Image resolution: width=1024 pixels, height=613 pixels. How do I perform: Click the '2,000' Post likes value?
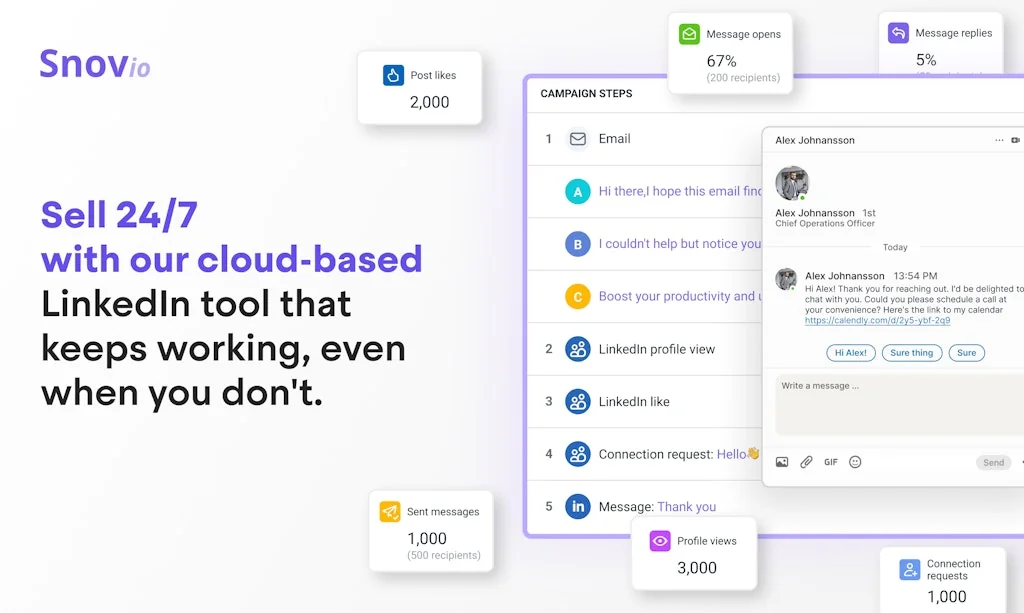coord(429,102)
